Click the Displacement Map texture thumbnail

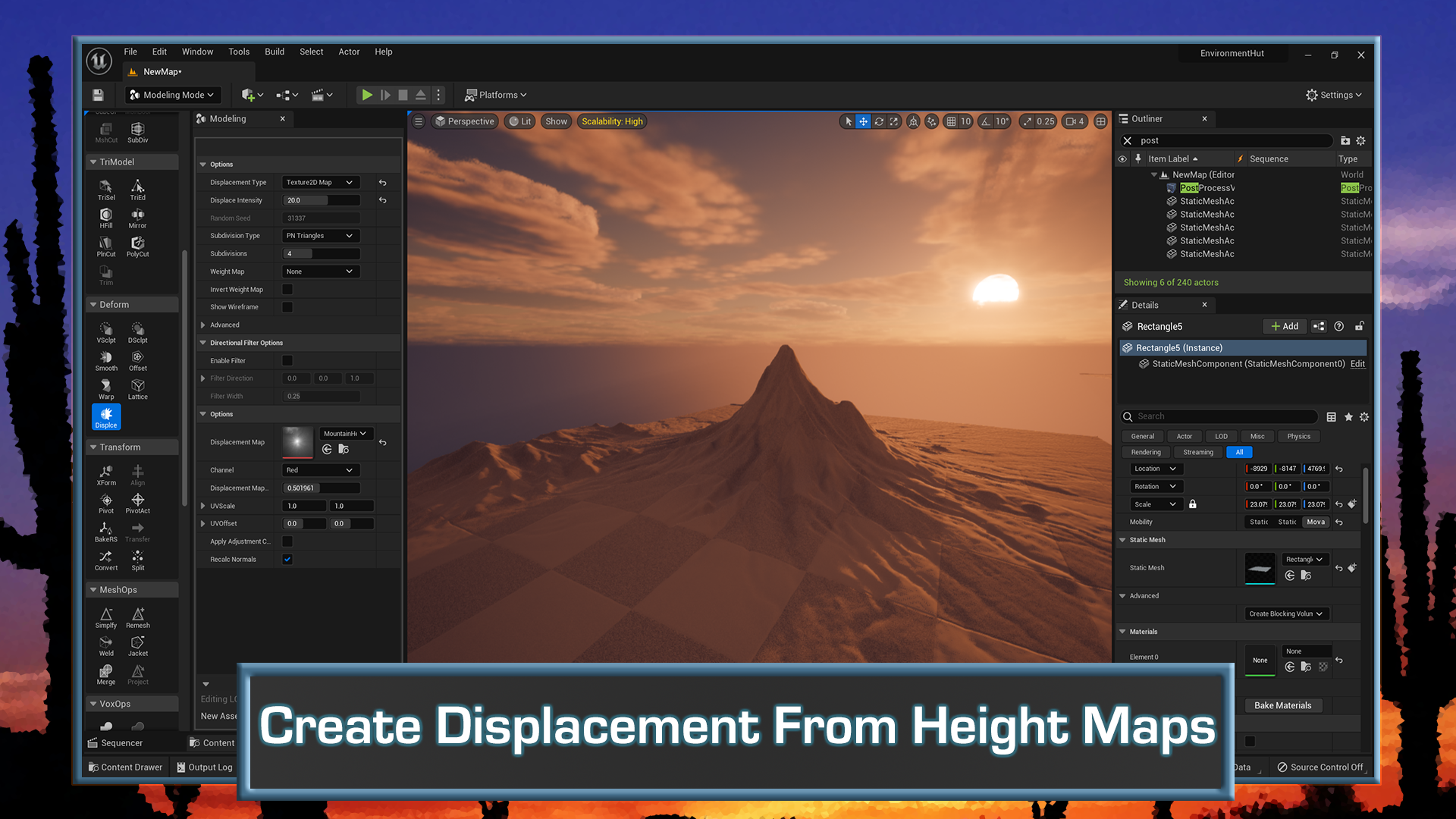(297, 442)
